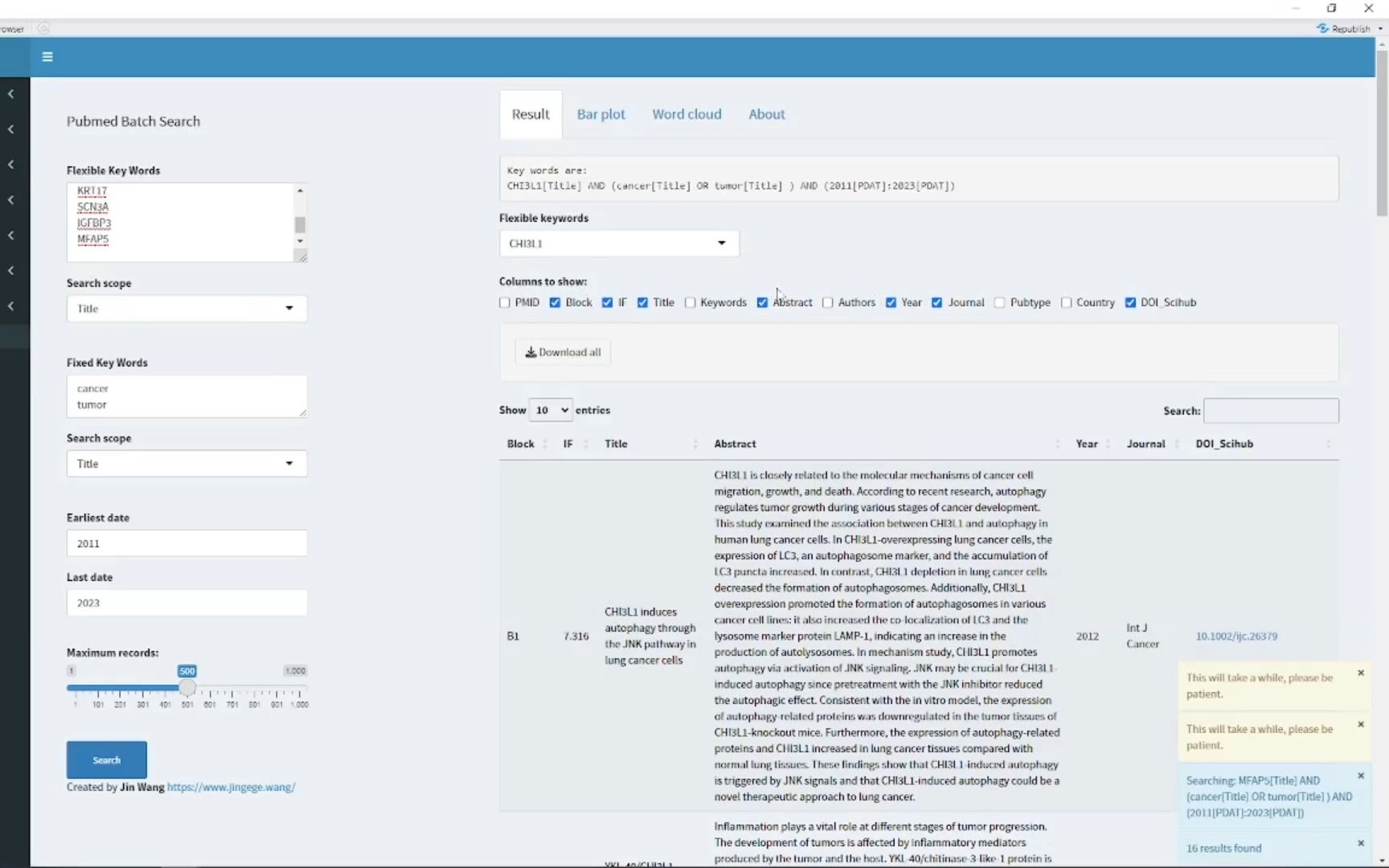Dismiss the '16 results found' notification
Viewport: 1389px width, 868px height.
[x=1361, y=843]
